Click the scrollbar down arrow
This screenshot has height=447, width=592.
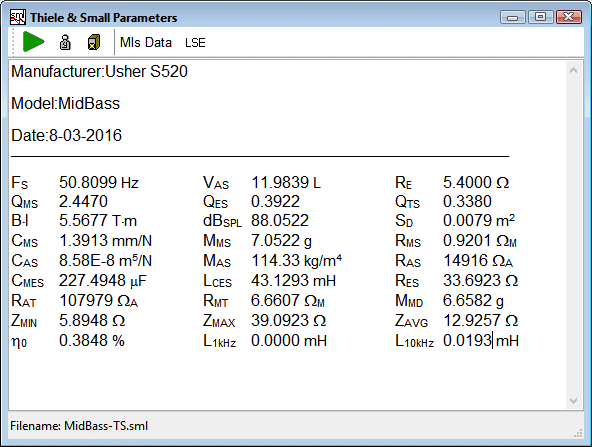coord(573,401)
